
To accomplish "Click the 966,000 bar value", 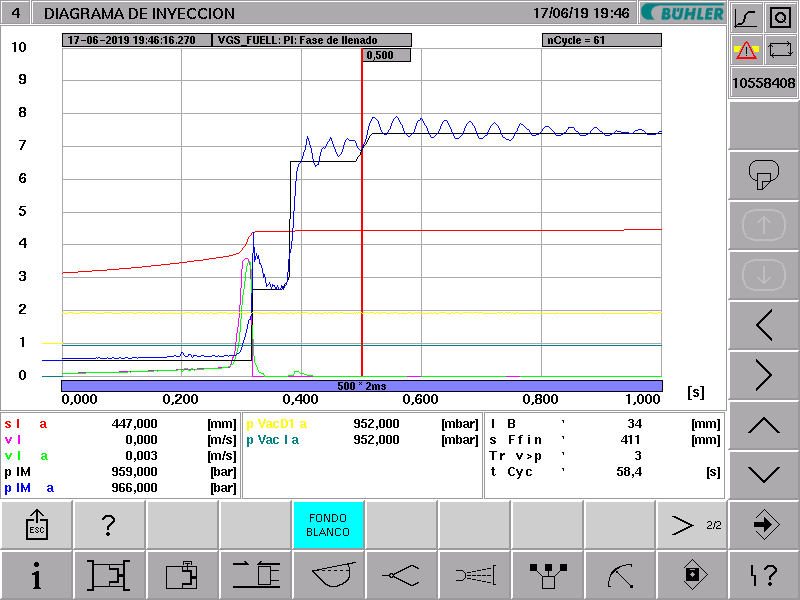I will (134, 488).
